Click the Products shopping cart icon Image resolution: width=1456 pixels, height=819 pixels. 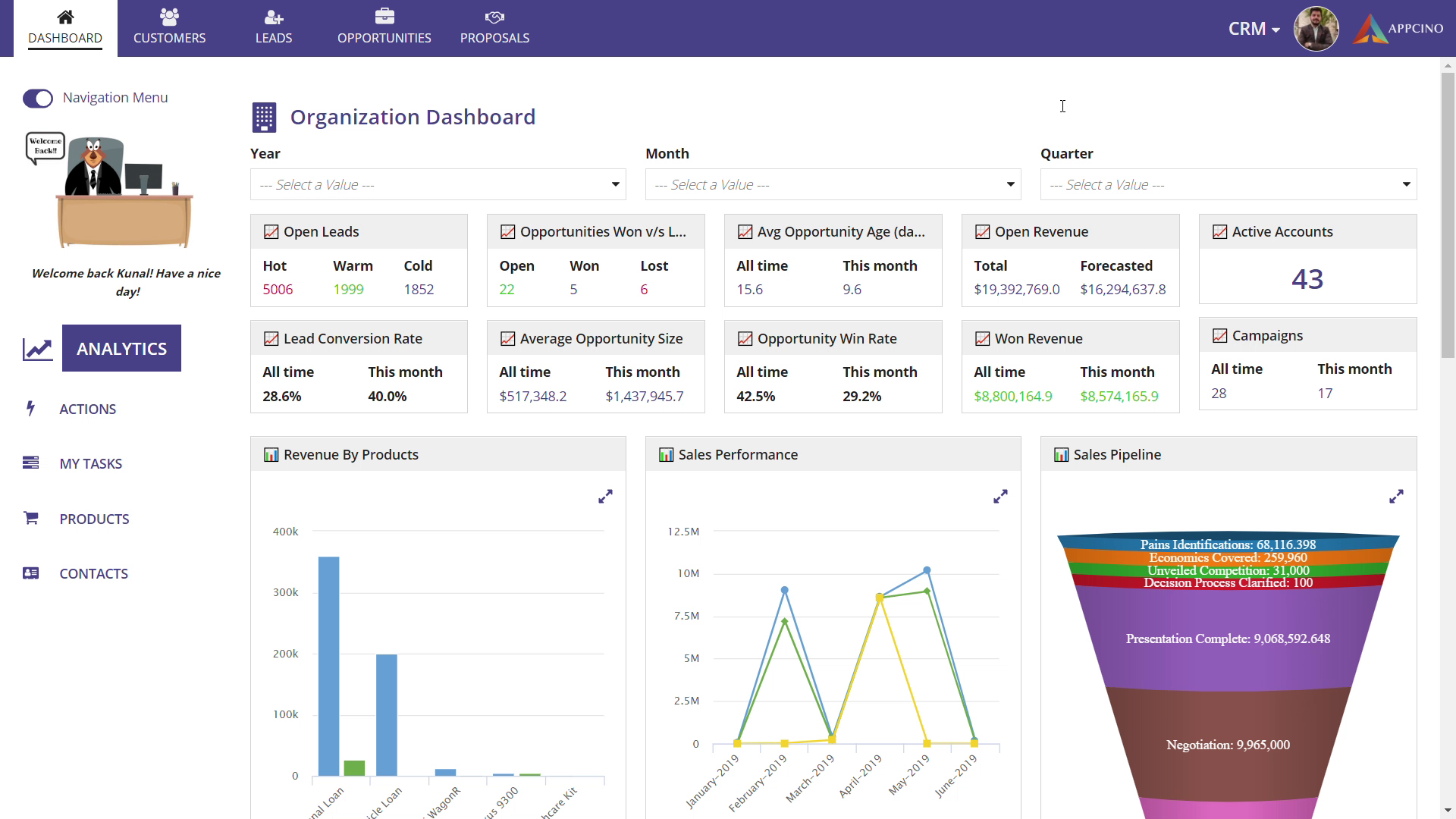coord(31,518)
